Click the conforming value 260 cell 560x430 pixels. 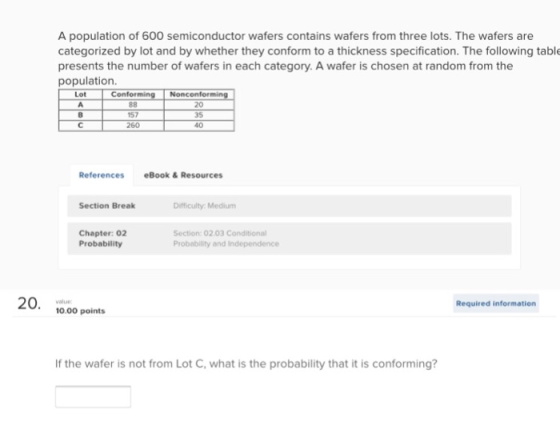[133, 125]
